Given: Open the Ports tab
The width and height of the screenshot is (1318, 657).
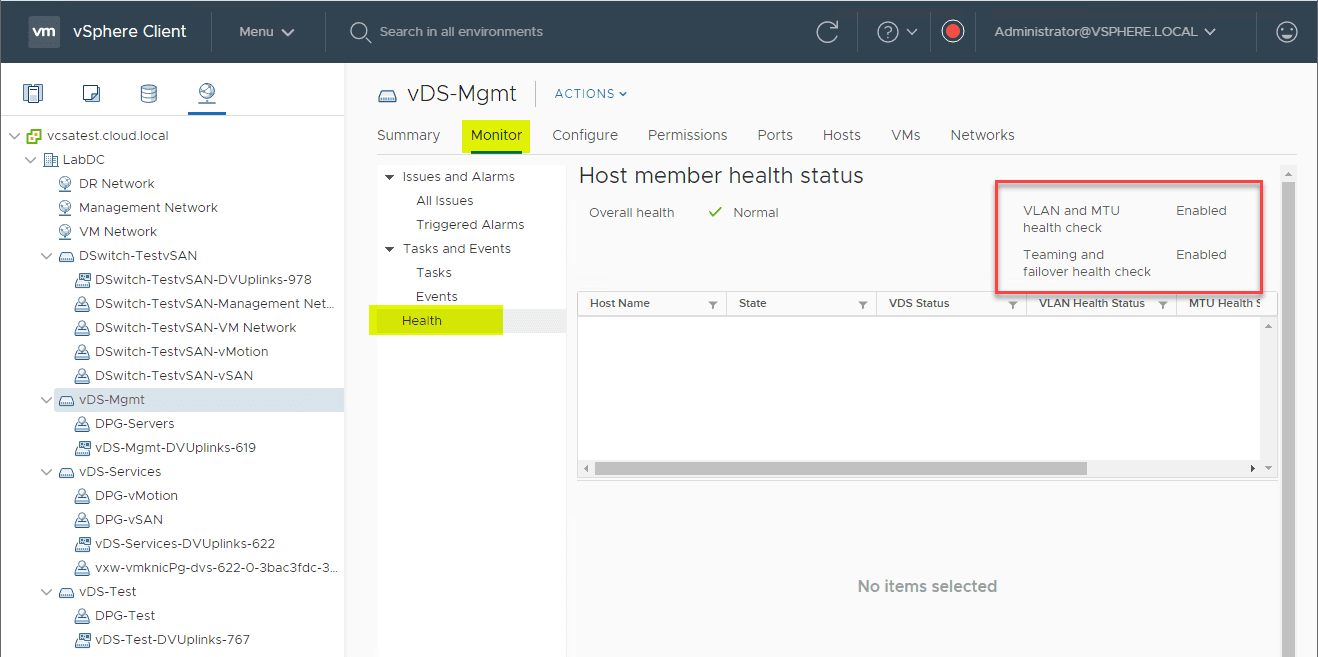Looking at the screenshot, I should coord(775,135).
